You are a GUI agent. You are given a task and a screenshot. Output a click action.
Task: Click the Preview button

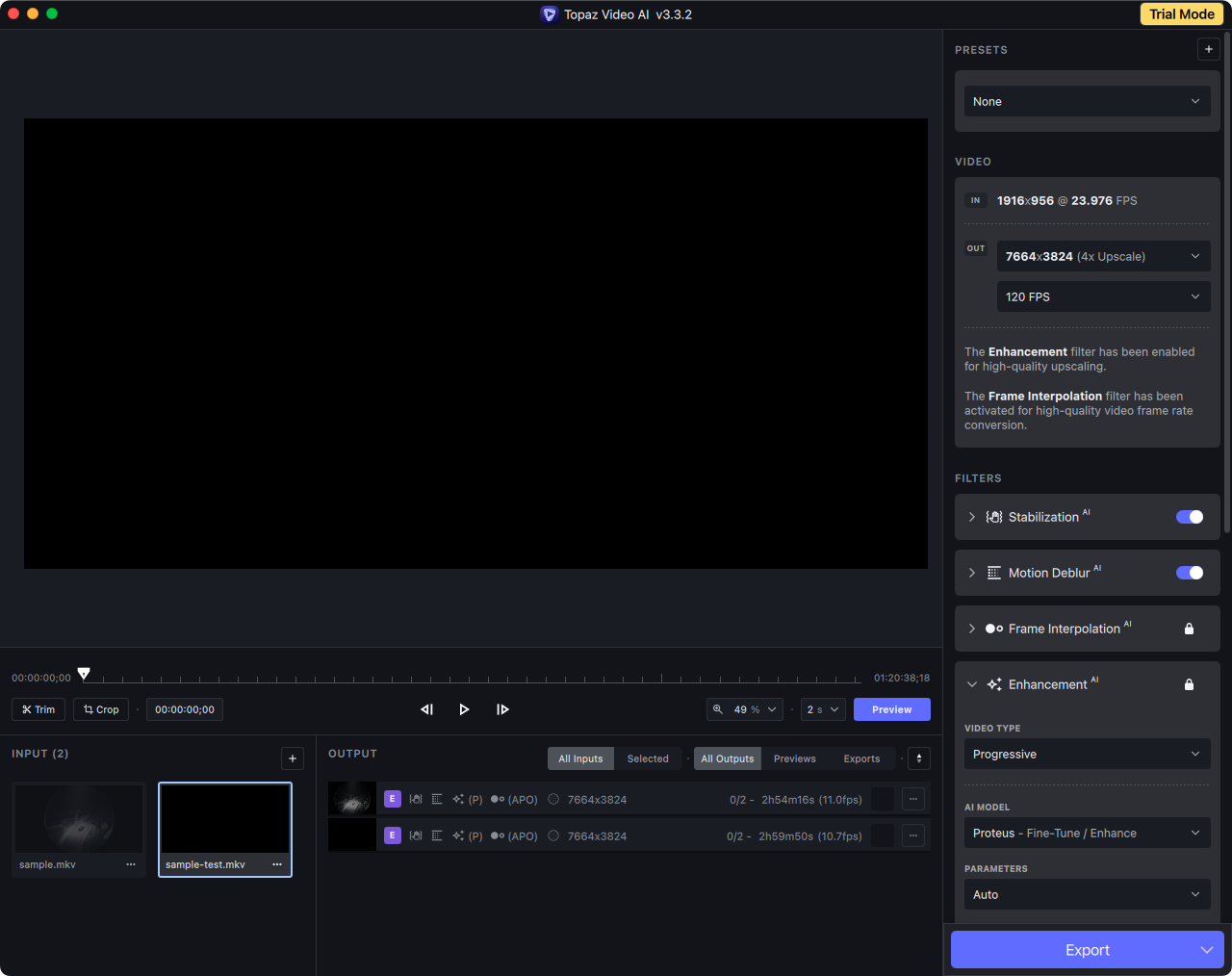point(891,709)
